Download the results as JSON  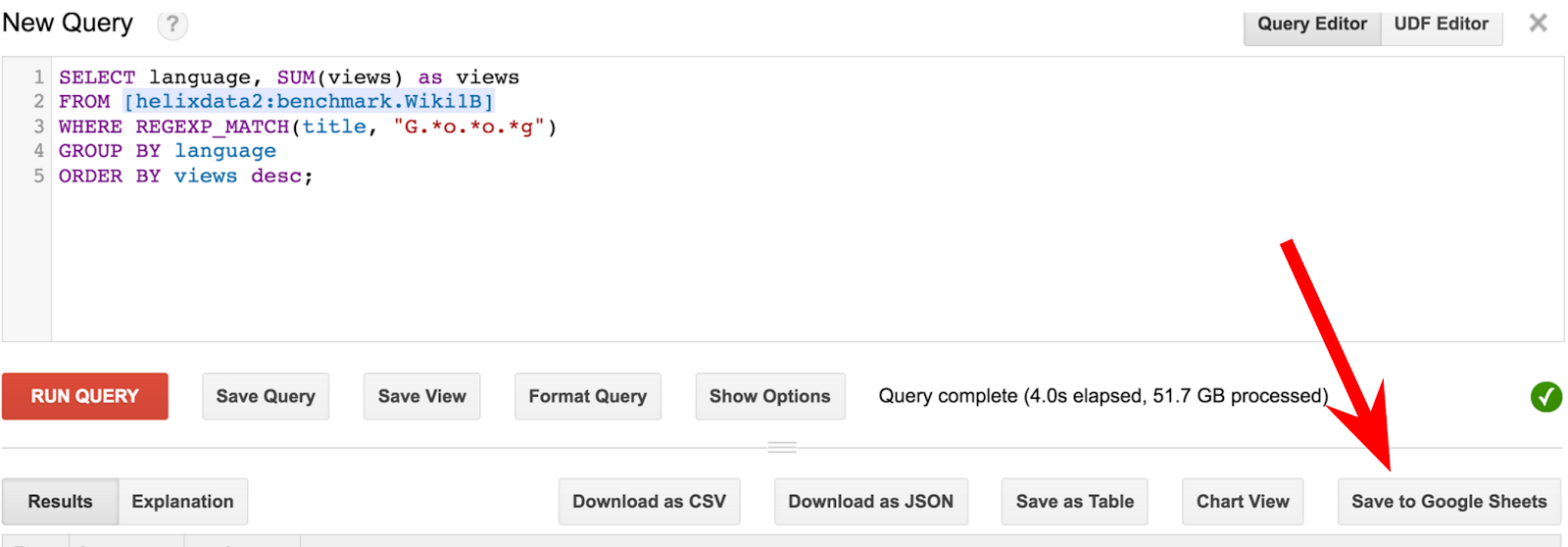(870, 502)
